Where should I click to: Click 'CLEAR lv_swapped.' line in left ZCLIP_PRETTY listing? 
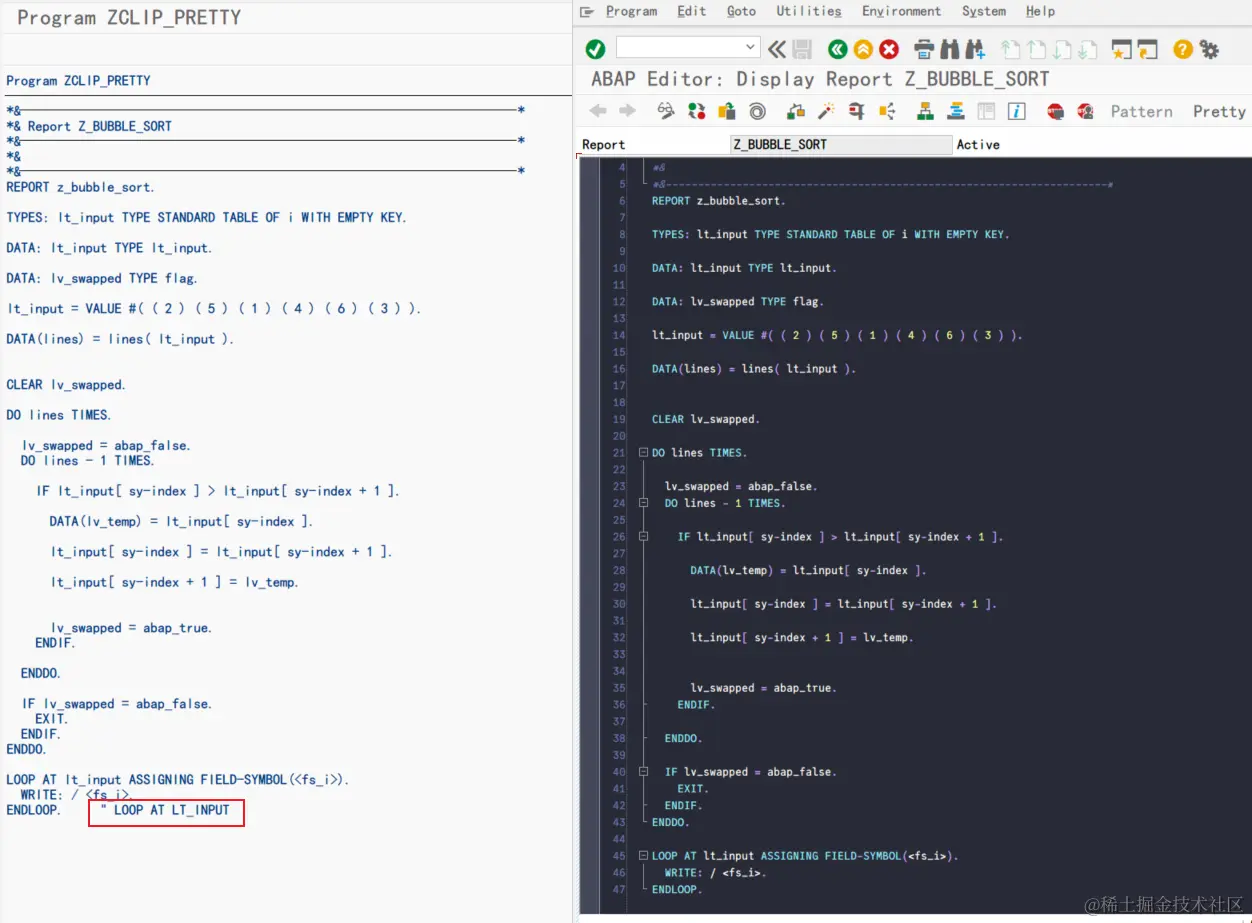[66, 385]
